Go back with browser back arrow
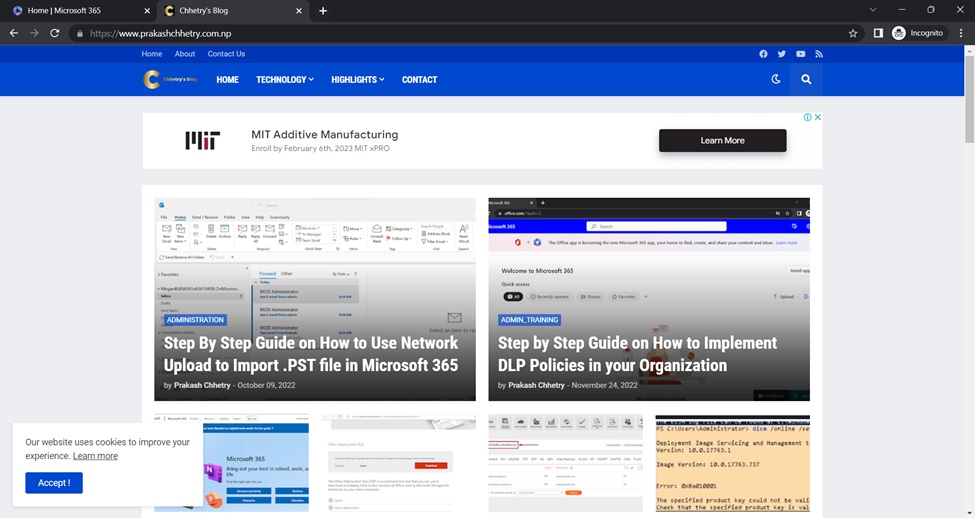The height and width of the screenshot is (518, 975). coord(14,33)
